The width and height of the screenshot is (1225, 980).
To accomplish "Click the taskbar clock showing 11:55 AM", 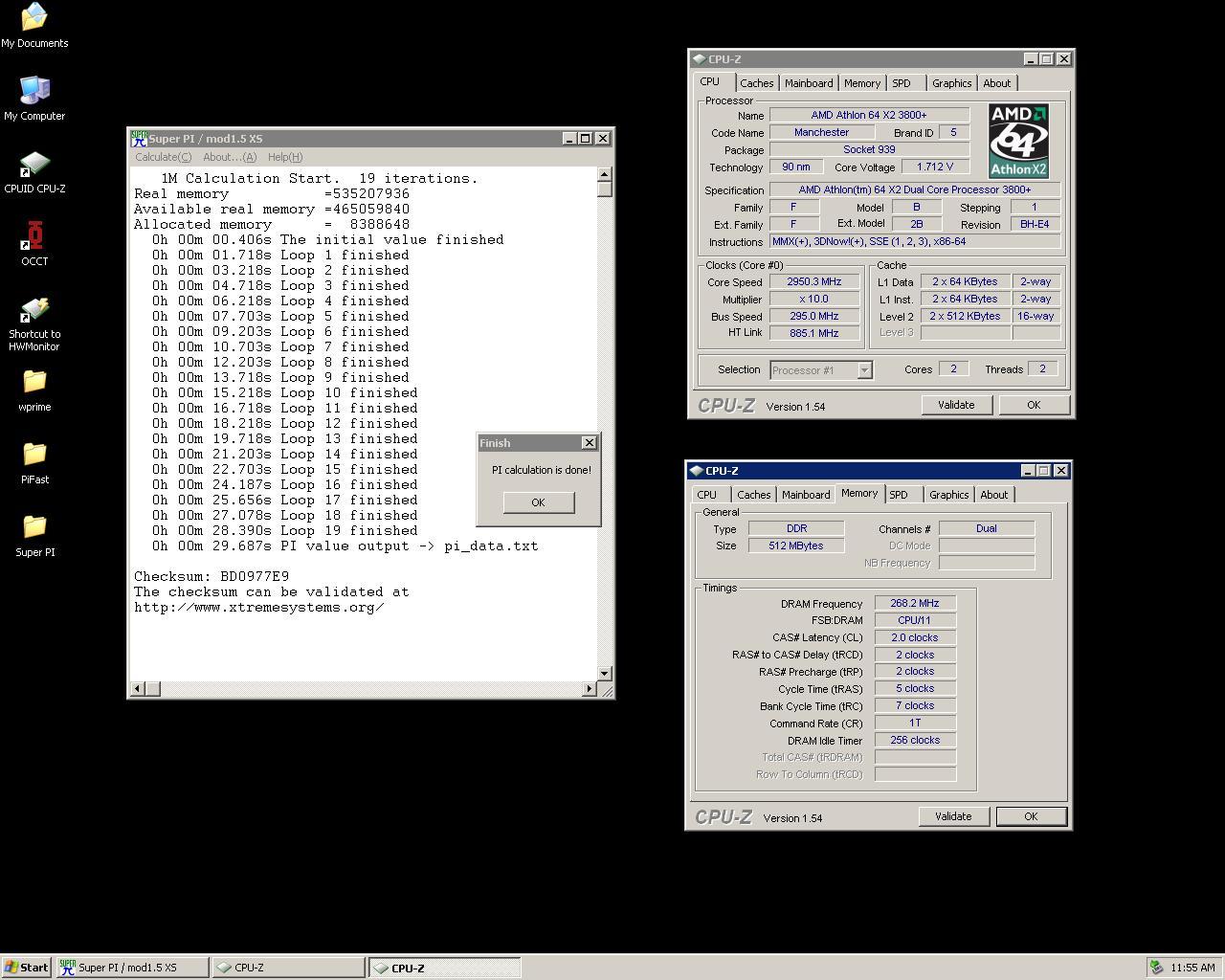I will [1192, 968].
